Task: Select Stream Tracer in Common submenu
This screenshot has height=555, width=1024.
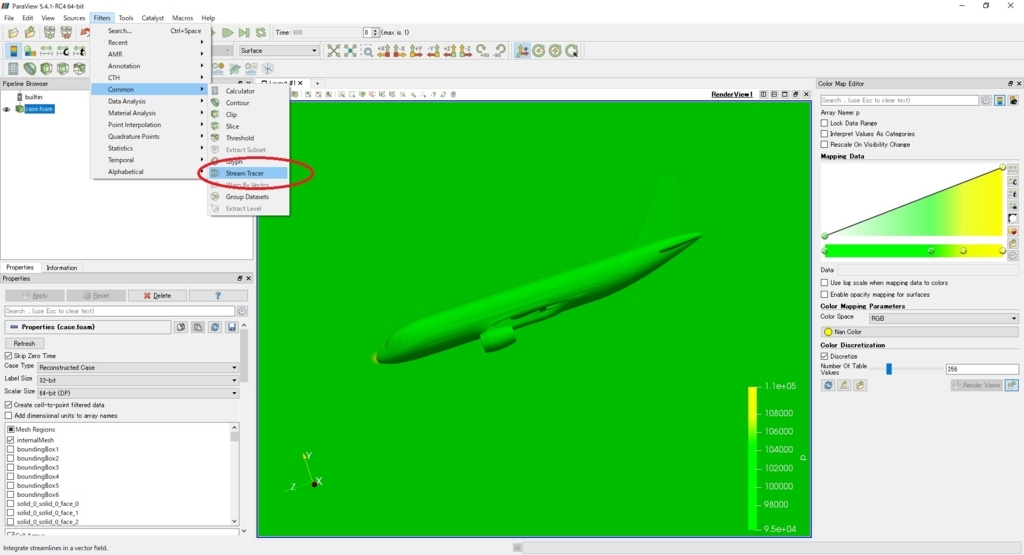Action: tap(248, 173)
